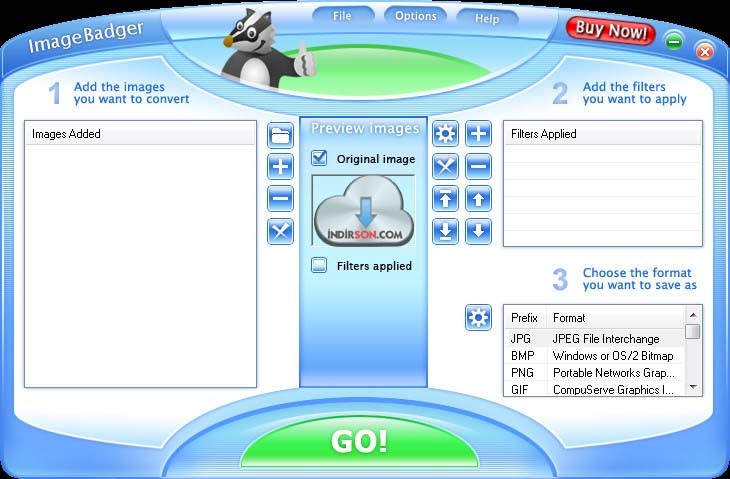Select the BMP format row
Screen dimensions: 730x479
pos(594,356)
